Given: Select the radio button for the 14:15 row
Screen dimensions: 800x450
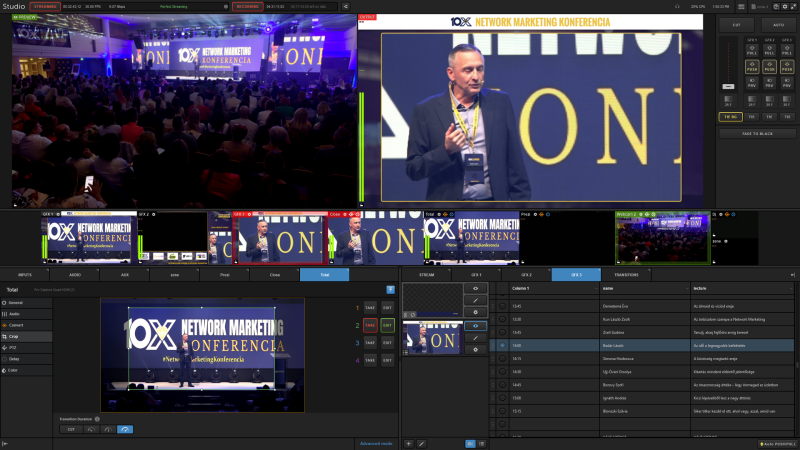Looking at the screenshot, I should pos(502,358).
